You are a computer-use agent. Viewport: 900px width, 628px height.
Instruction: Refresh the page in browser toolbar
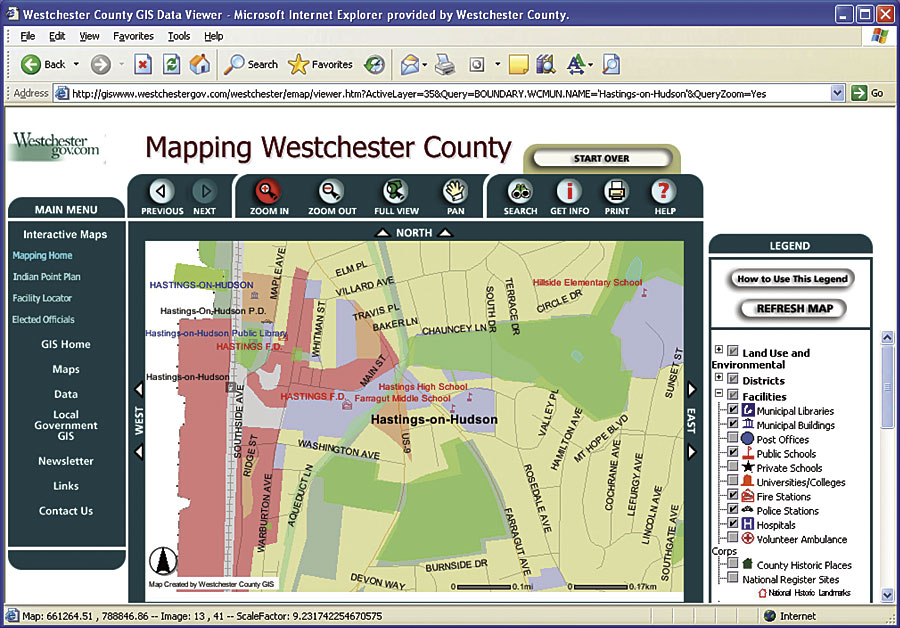[172, 64]
